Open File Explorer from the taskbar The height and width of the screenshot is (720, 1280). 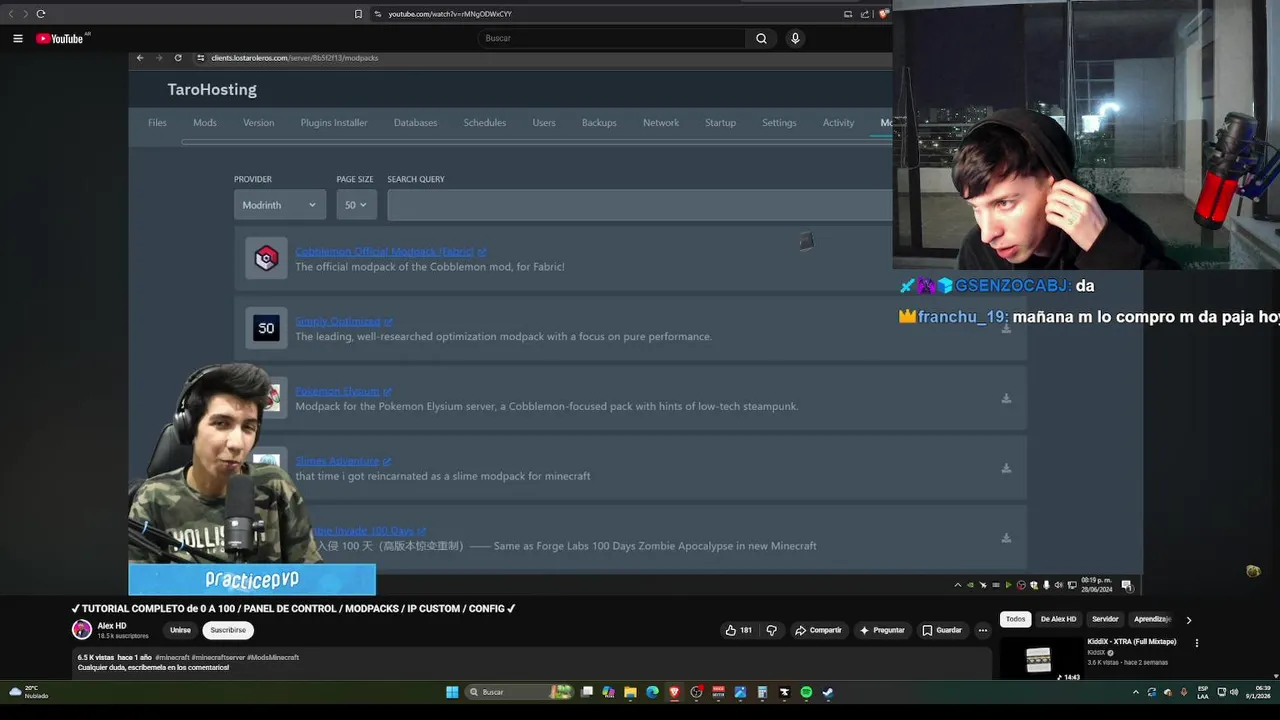click(x=630, y=692)
